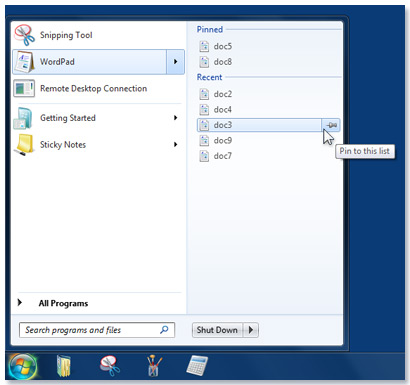Select the Sticky Notes label
Screen dimensions: 410x385
click(63, 145)
